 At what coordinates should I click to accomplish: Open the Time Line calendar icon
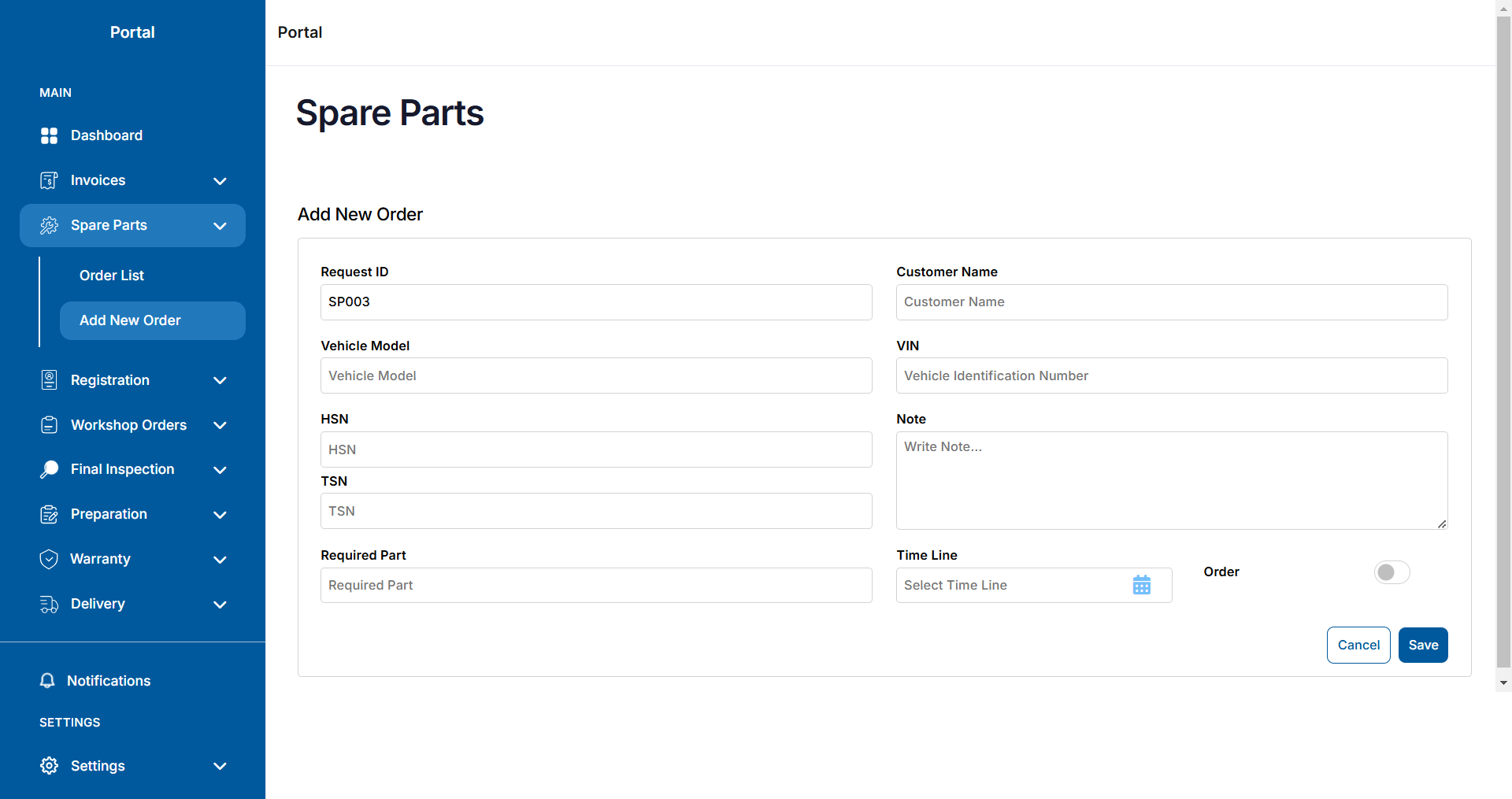click(1142, 585)
